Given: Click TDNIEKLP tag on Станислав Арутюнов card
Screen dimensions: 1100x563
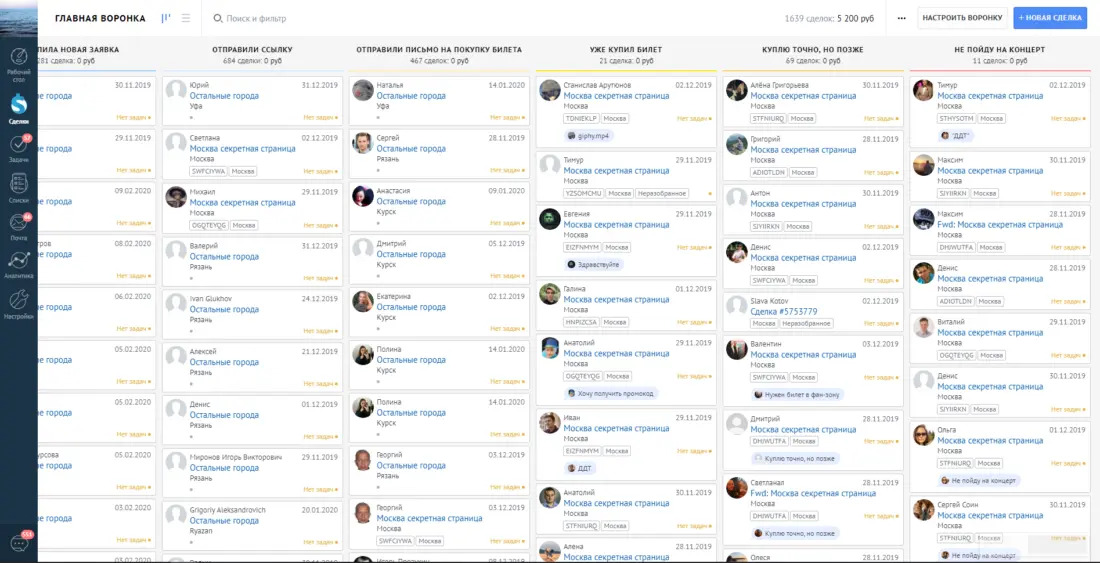Looking at the screenshot, I should point(581,118).
